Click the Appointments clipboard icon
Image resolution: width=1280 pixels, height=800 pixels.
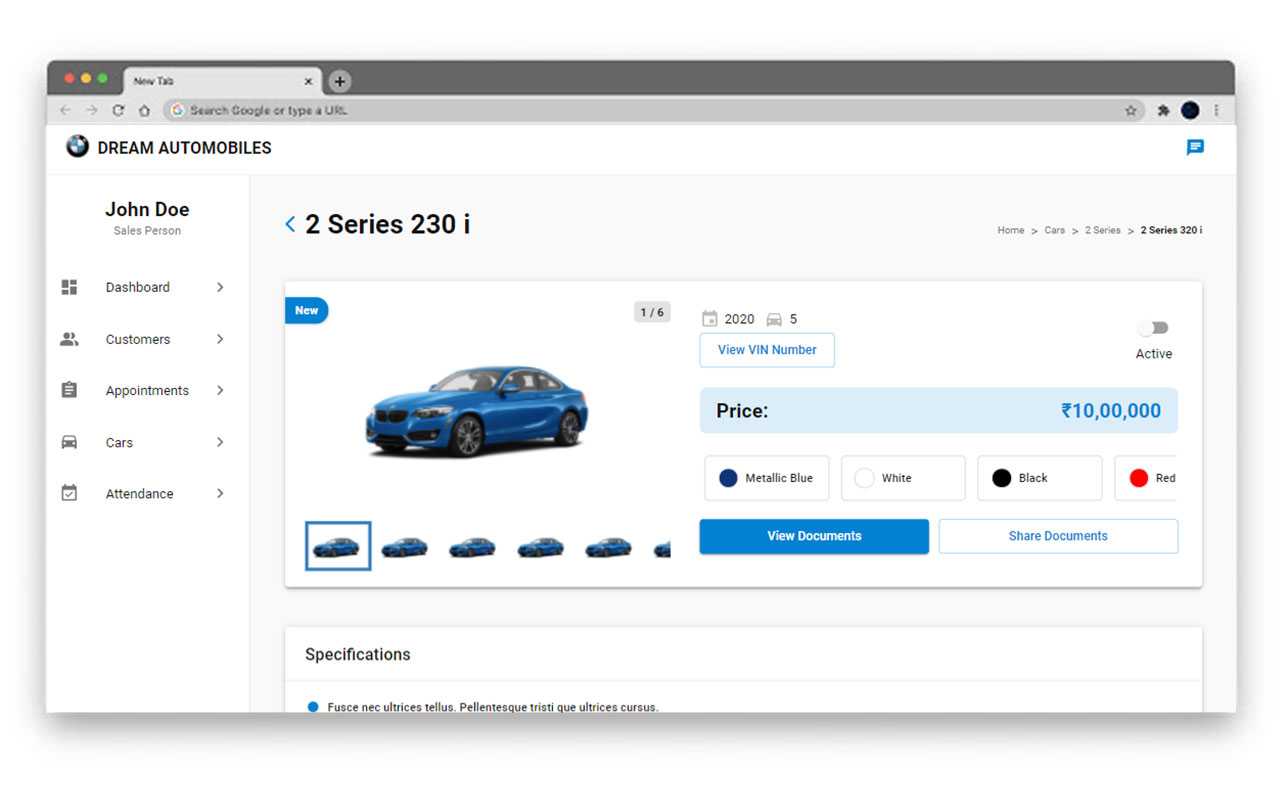click(x=69, y=390)
